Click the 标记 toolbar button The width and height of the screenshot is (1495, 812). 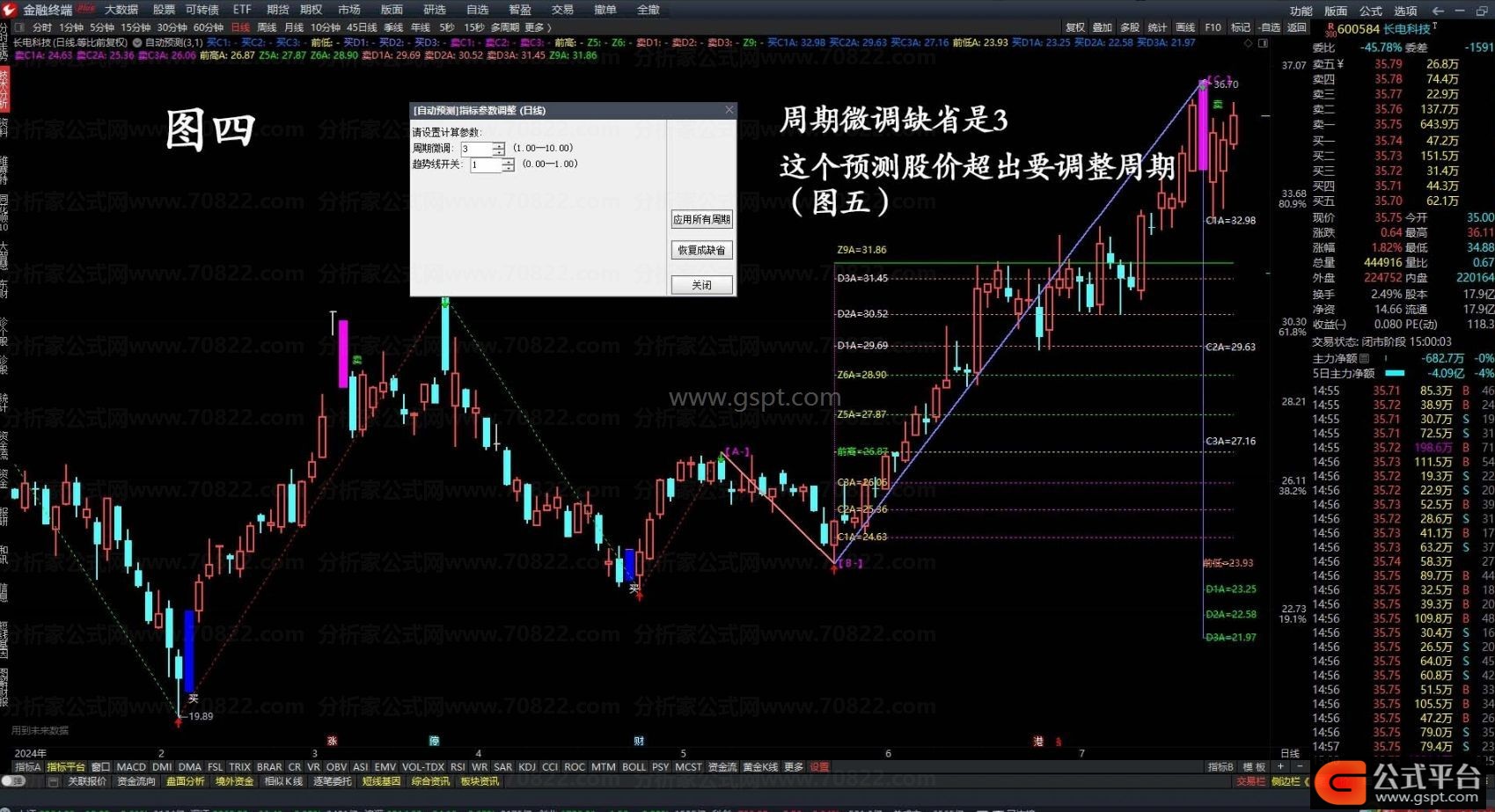point(1240,27)
